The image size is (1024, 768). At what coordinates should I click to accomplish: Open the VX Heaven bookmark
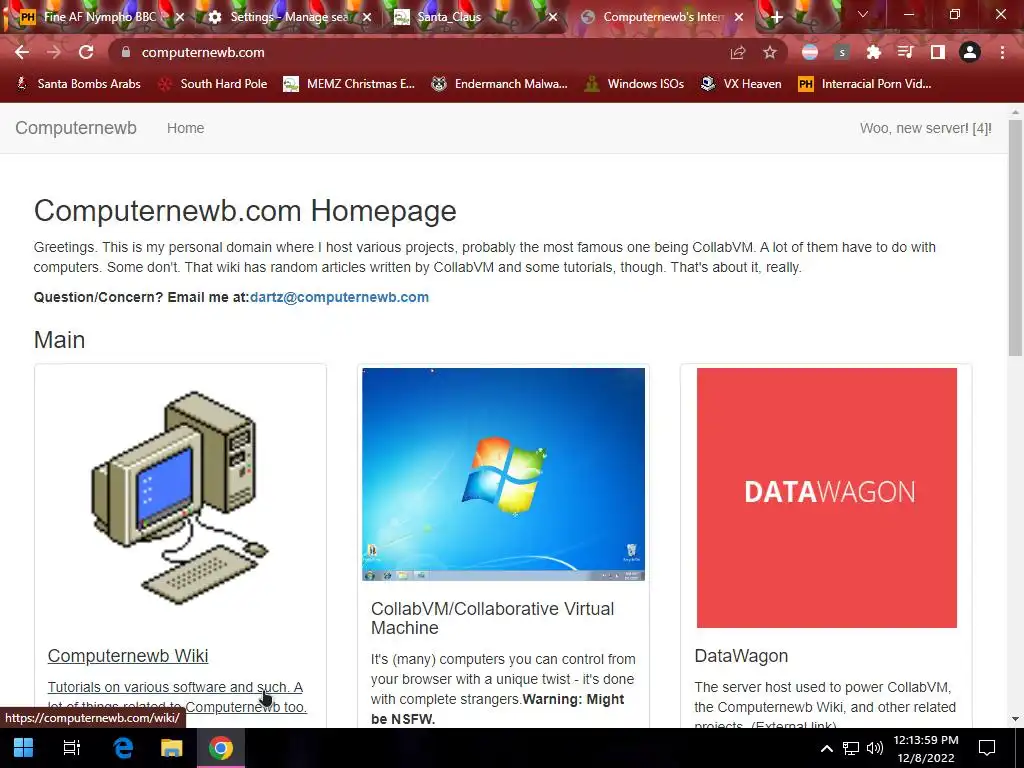click(x=741, y=84)
